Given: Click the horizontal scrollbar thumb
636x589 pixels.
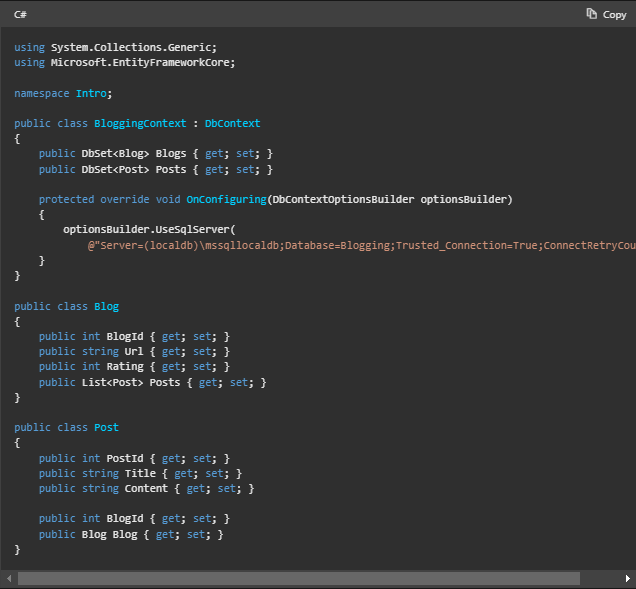Looking at the screenshot, I should (x=298, y=578).
